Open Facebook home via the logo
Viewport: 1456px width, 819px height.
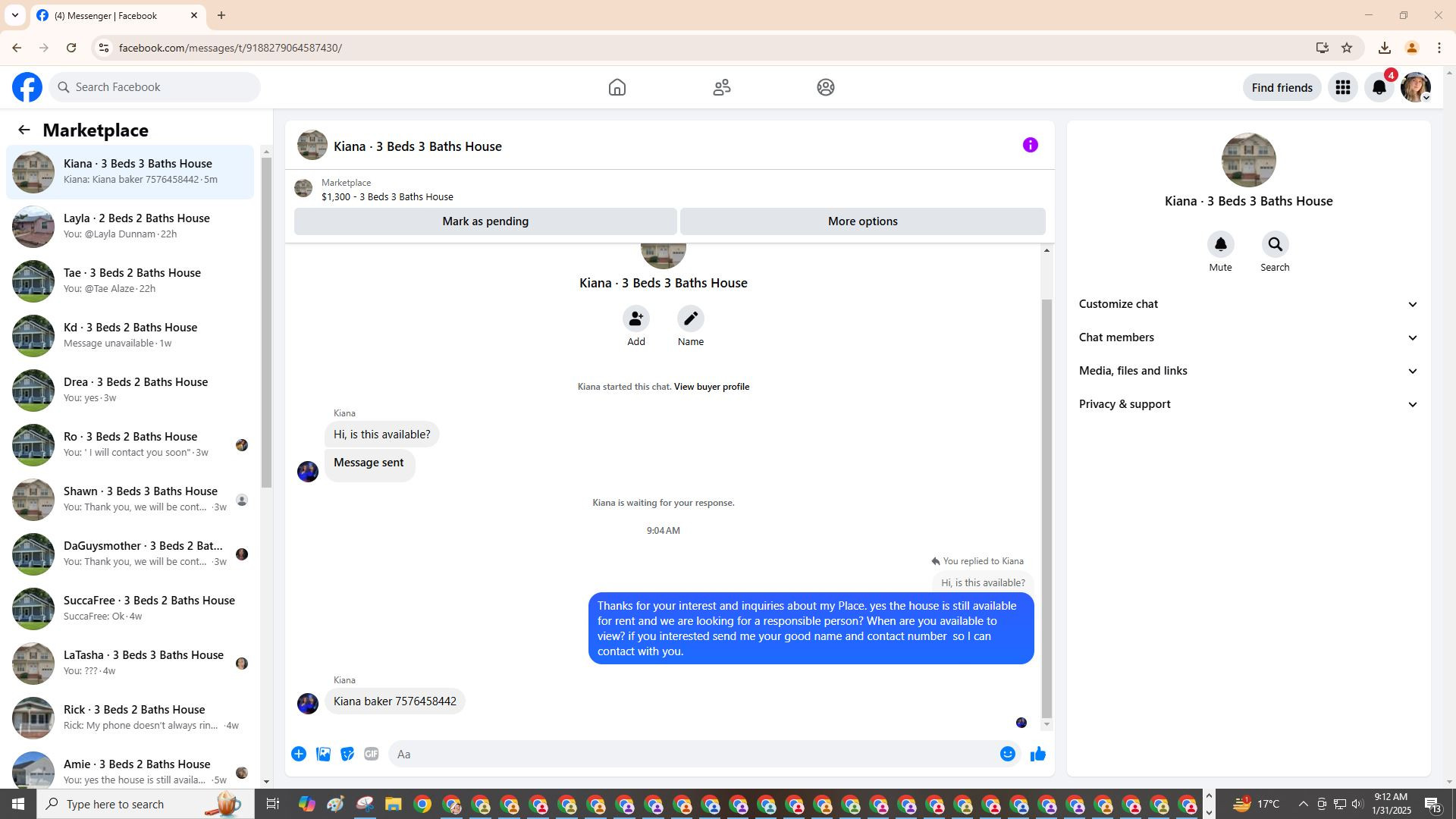tap(27, 87)
